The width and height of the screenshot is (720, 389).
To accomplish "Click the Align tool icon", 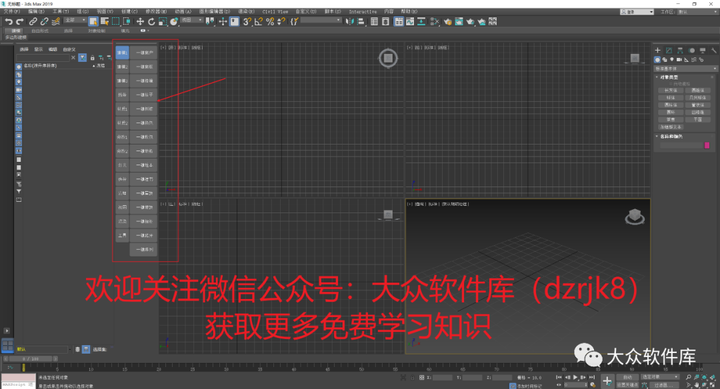I will pyautogui.click(x=361, y=21).
